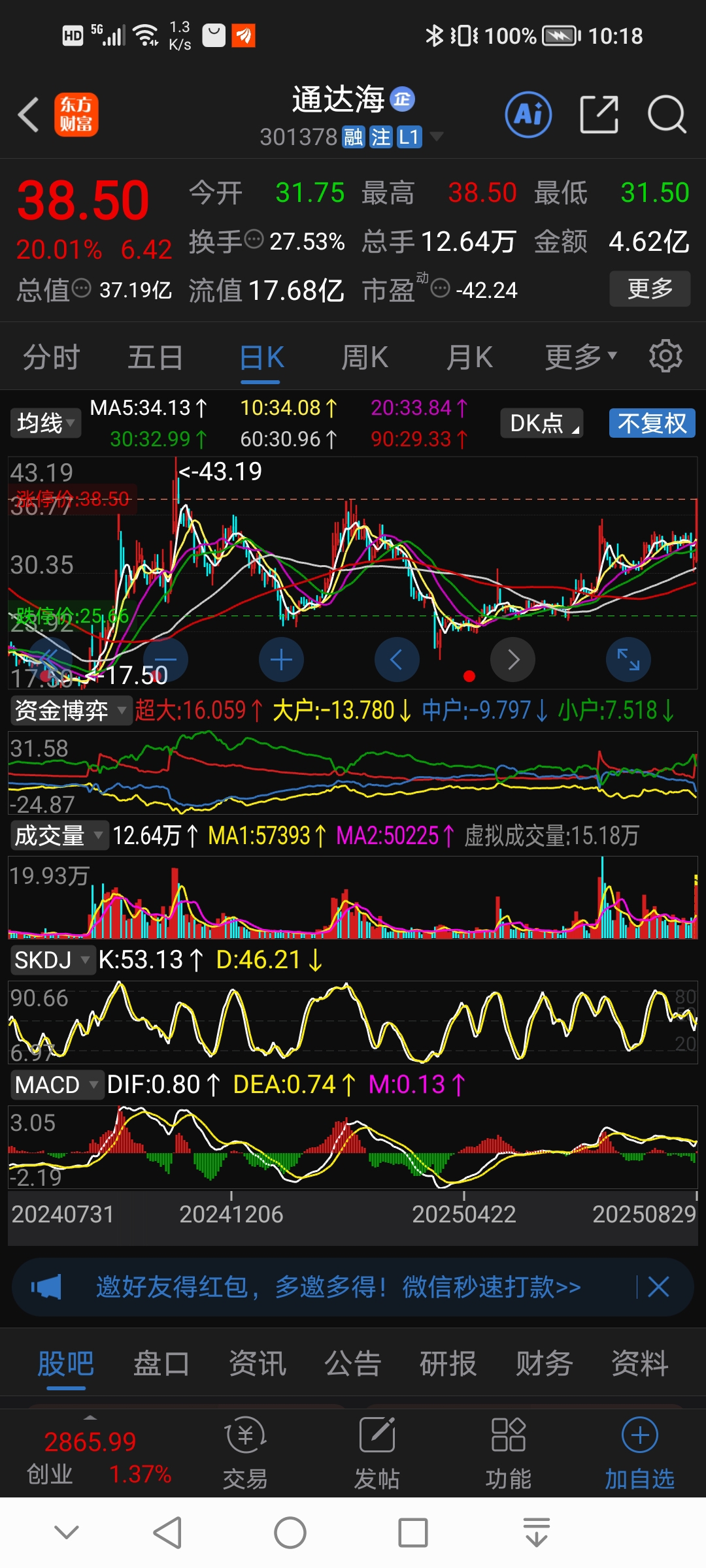
Task: Tap the 换手 info smiley icon
Action: click(254, 240)
